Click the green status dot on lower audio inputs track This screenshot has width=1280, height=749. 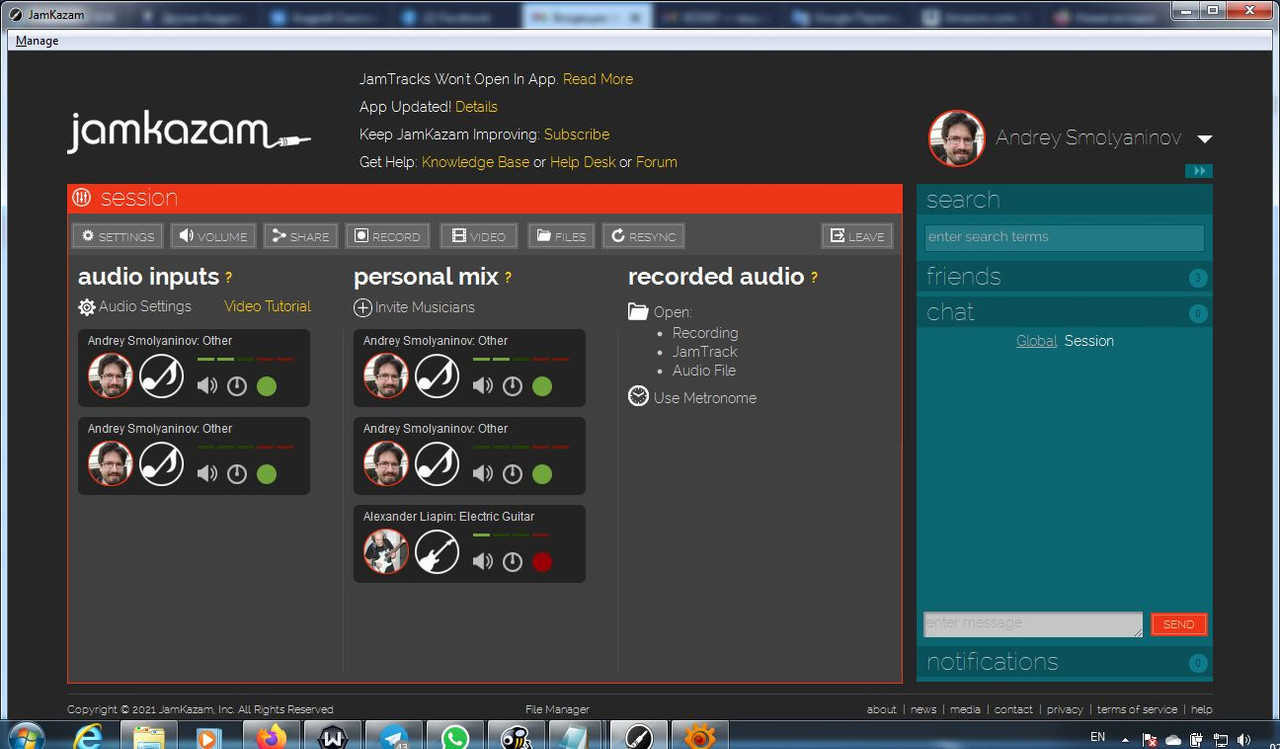[266, 474]
